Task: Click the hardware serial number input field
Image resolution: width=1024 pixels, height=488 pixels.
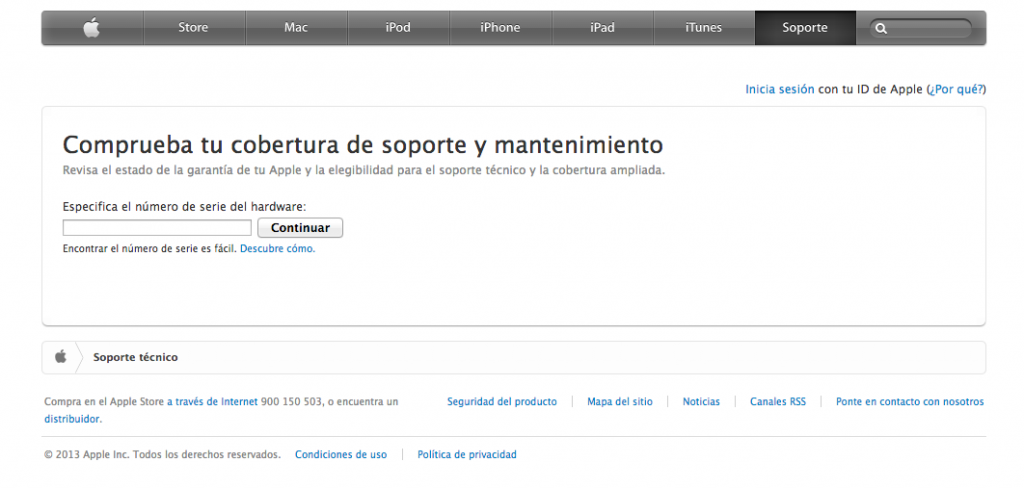Action: point(157,228)
